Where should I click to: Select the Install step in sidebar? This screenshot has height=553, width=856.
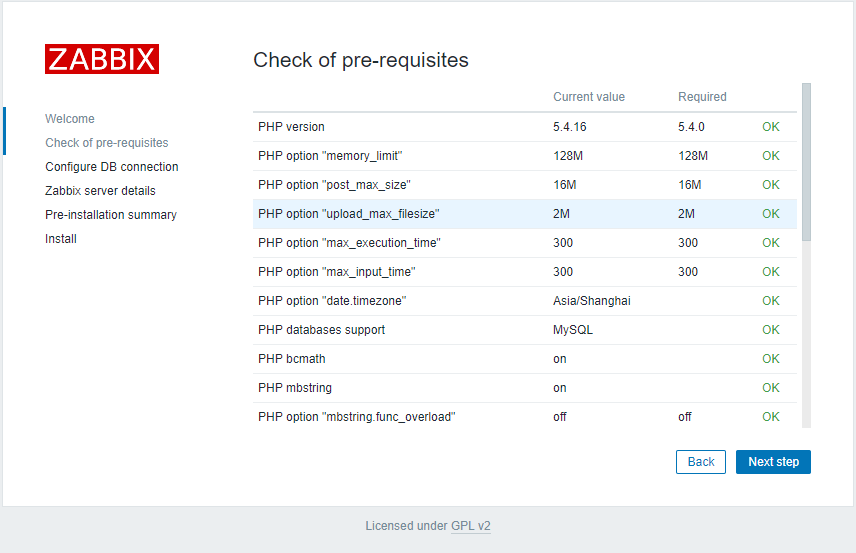pyautogui.click(x=61, y=239)
